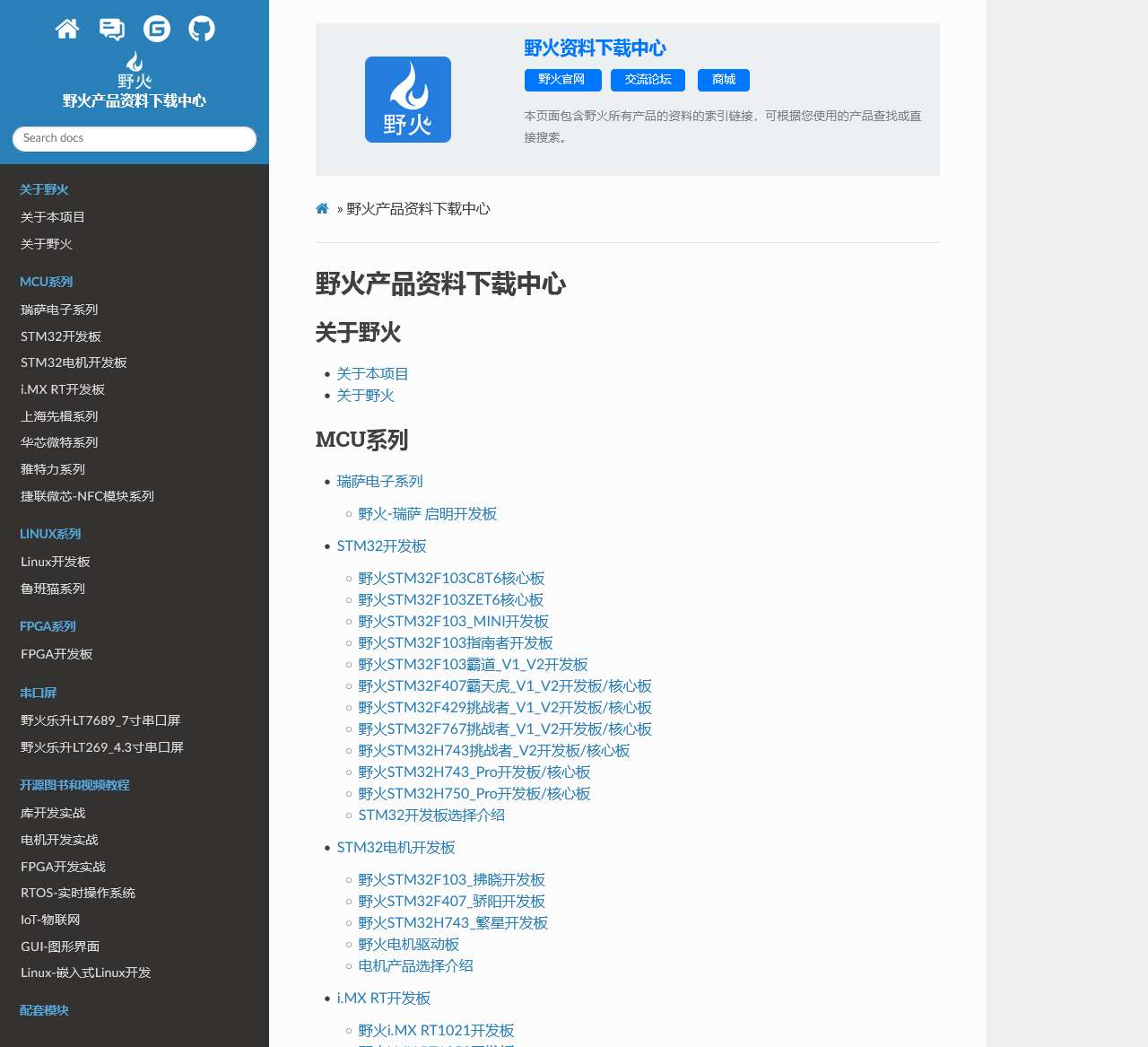Open 野火电机驱动板 link
Screen dimensions: 1148x1047
[x=408, y=945]
